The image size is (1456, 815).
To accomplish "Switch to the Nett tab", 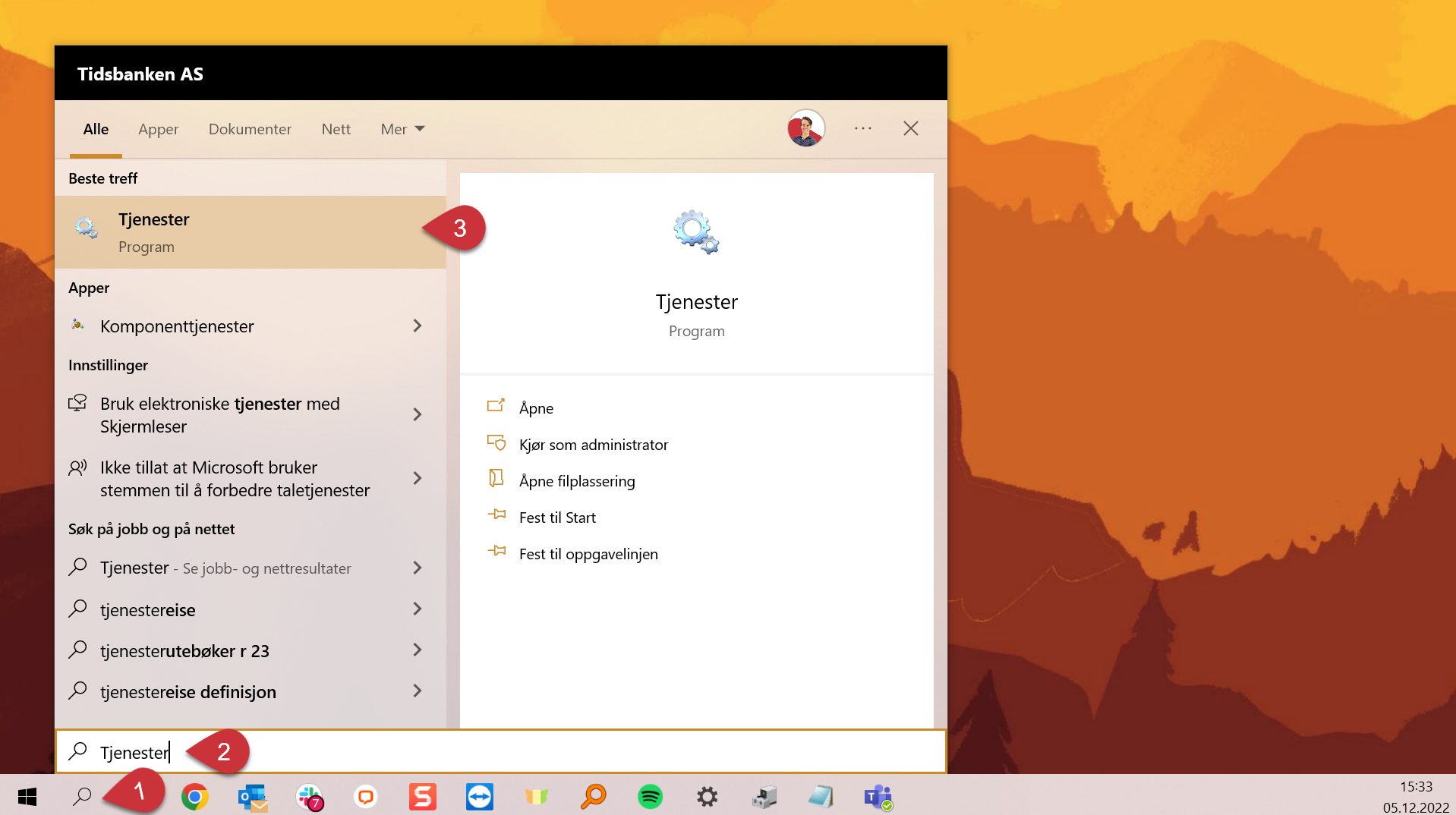I will tap(336, 129).
